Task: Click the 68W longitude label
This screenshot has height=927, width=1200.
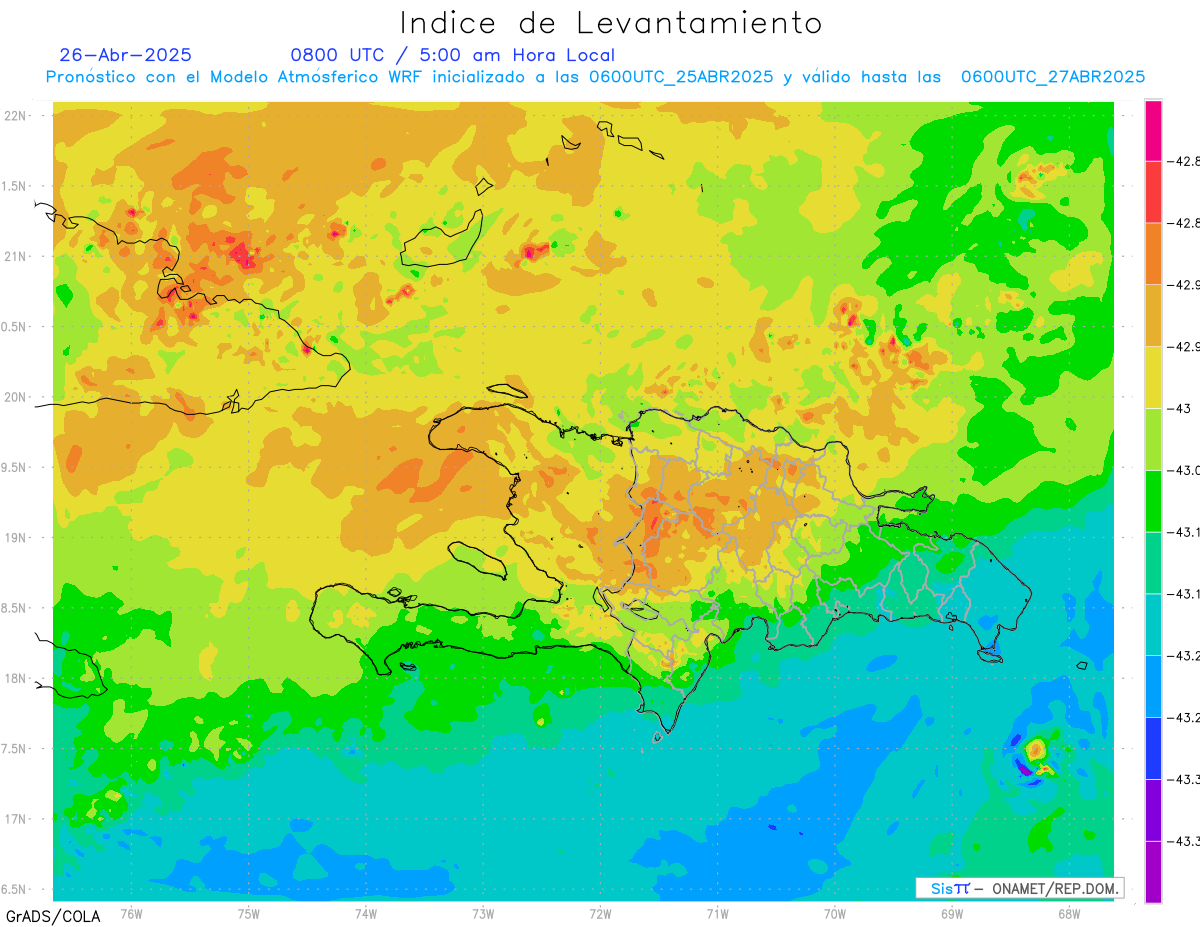Action: [x=1069, y=913]
